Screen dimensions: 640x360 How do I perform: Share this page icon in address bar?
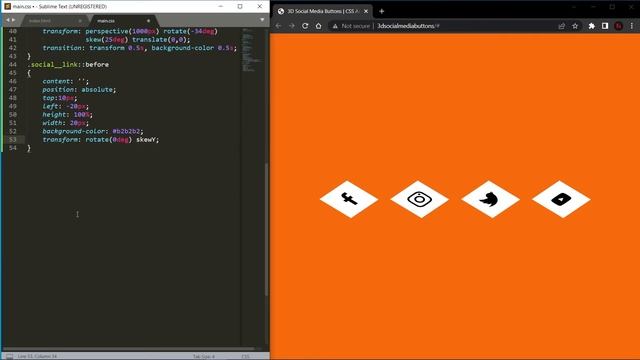(562, 26)
